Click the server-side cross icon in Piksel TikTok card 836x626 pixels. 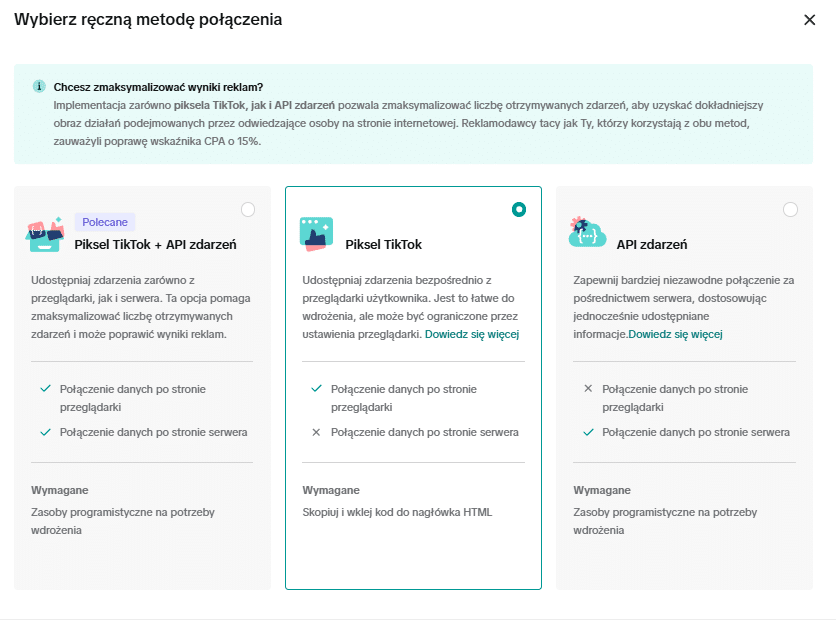pos(316,433)
